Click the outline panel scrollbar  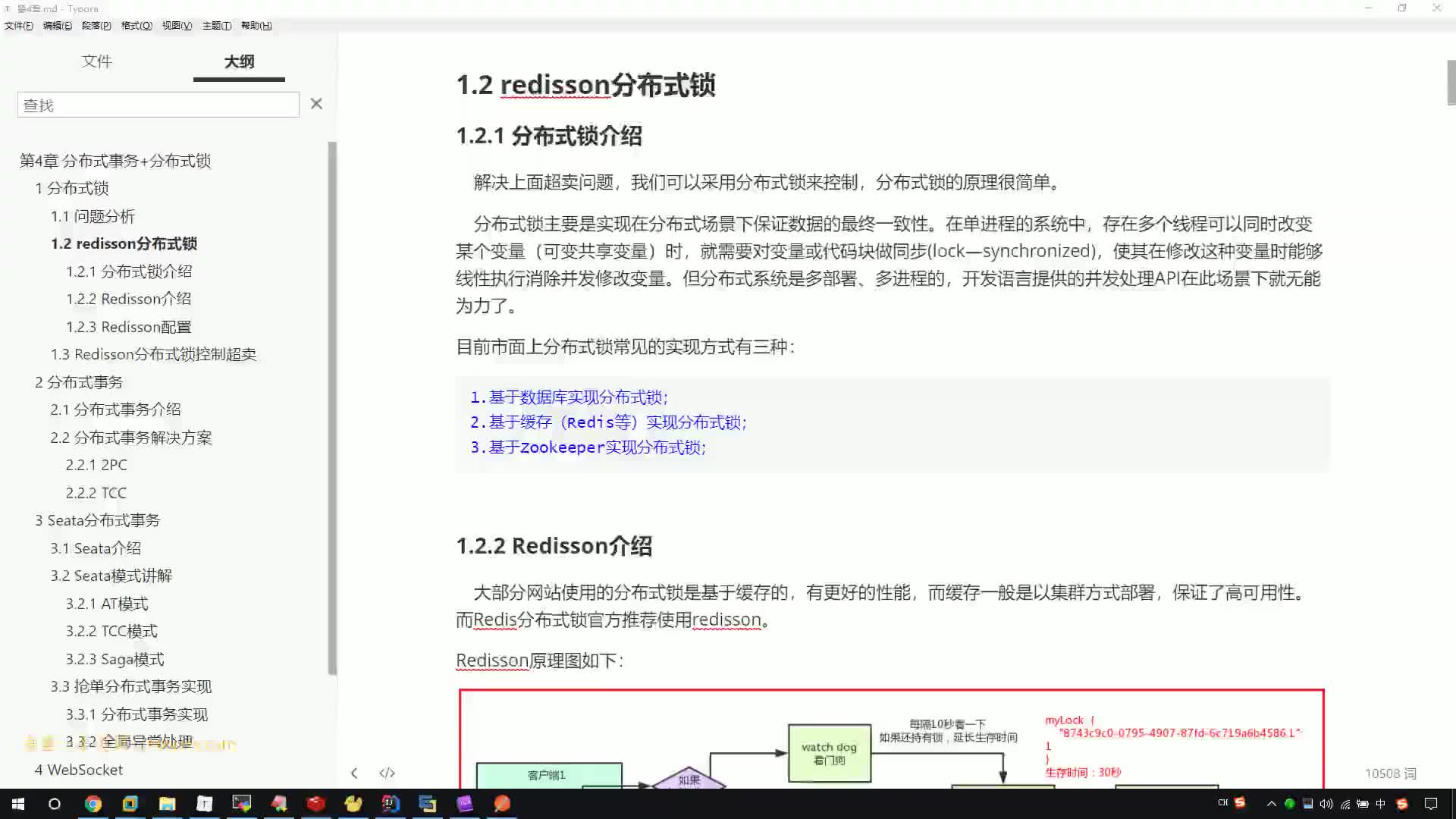[x=331, y=408]
